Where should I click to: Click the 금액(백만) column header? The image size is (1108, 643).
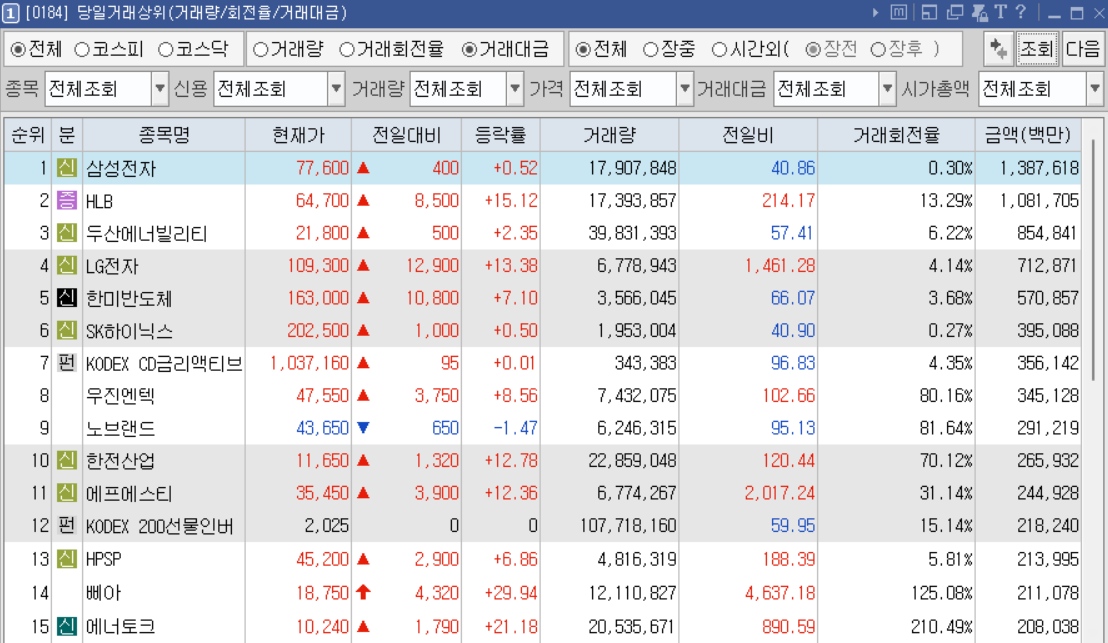1027,135
